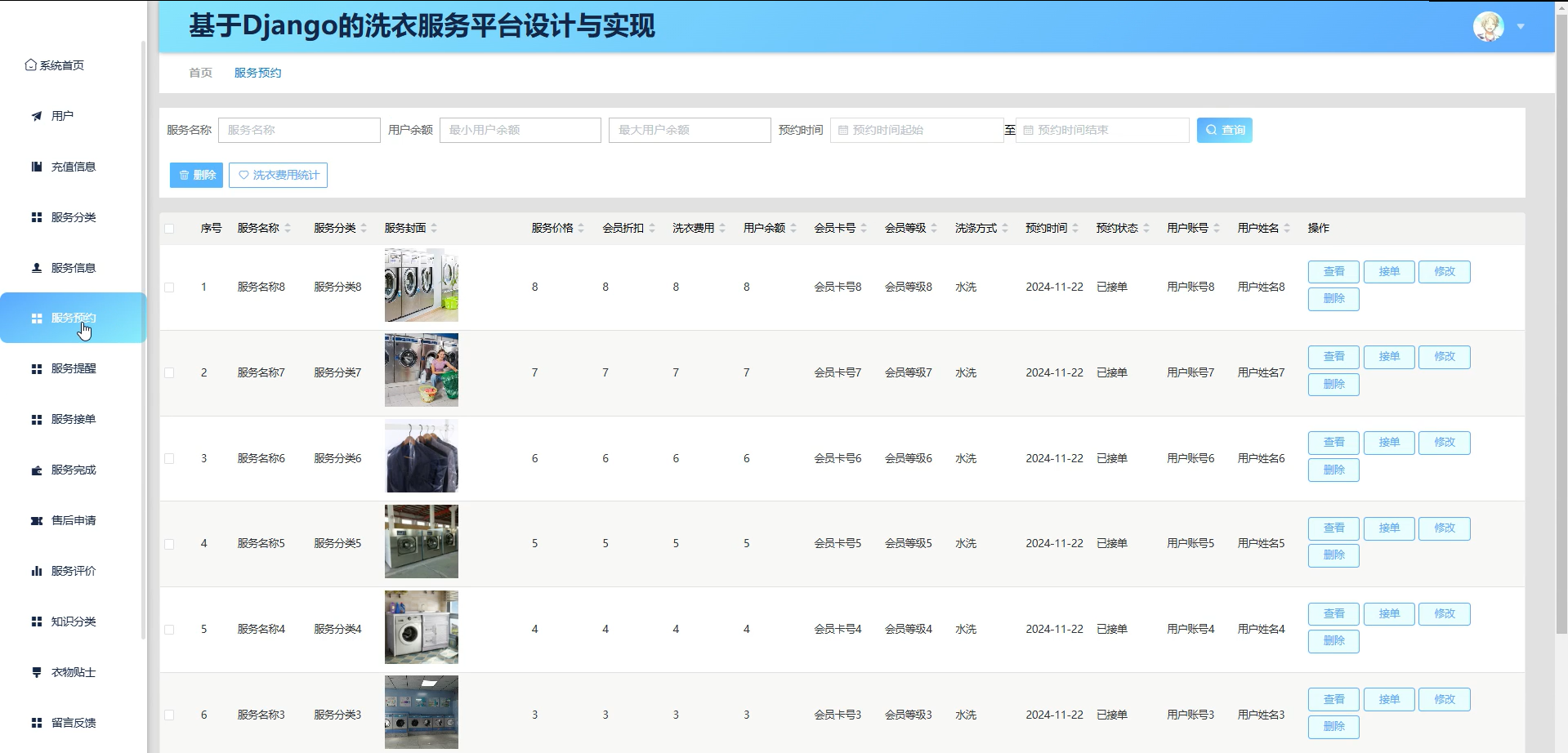Open 系统首页 in the sidebar
This screenshot has width=1568, height=753.
[55, 65]
